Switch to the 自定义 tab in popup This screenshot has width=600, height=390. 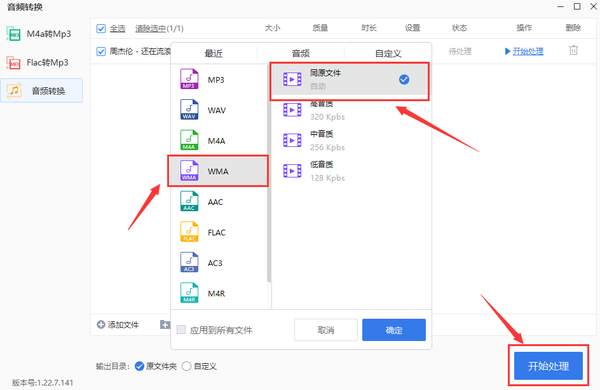coord(388,54)
